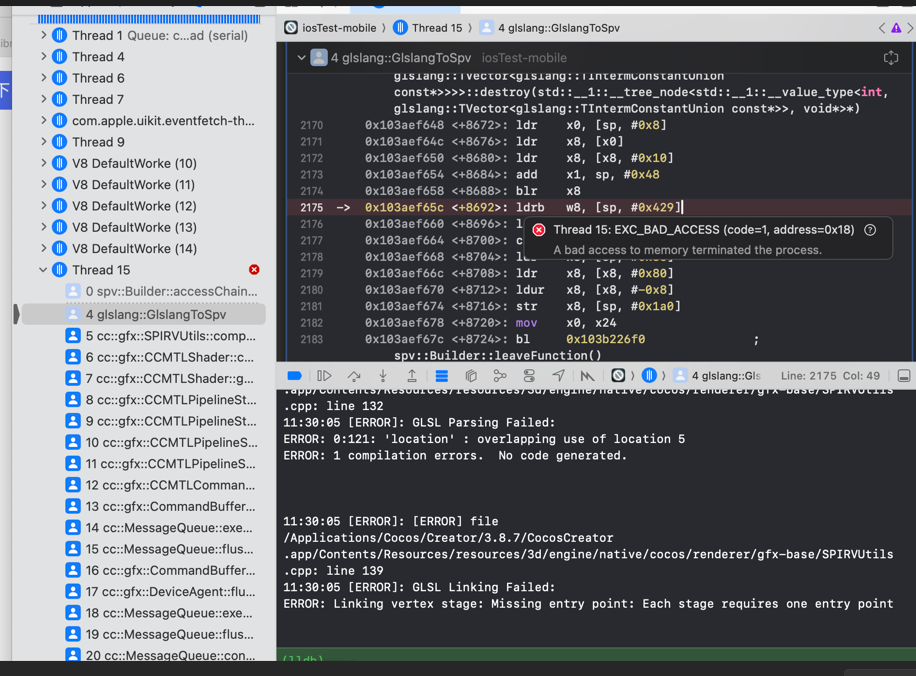Click process icon in debug bar breadcrumb
916x676 pixels.
coord(618,376)
